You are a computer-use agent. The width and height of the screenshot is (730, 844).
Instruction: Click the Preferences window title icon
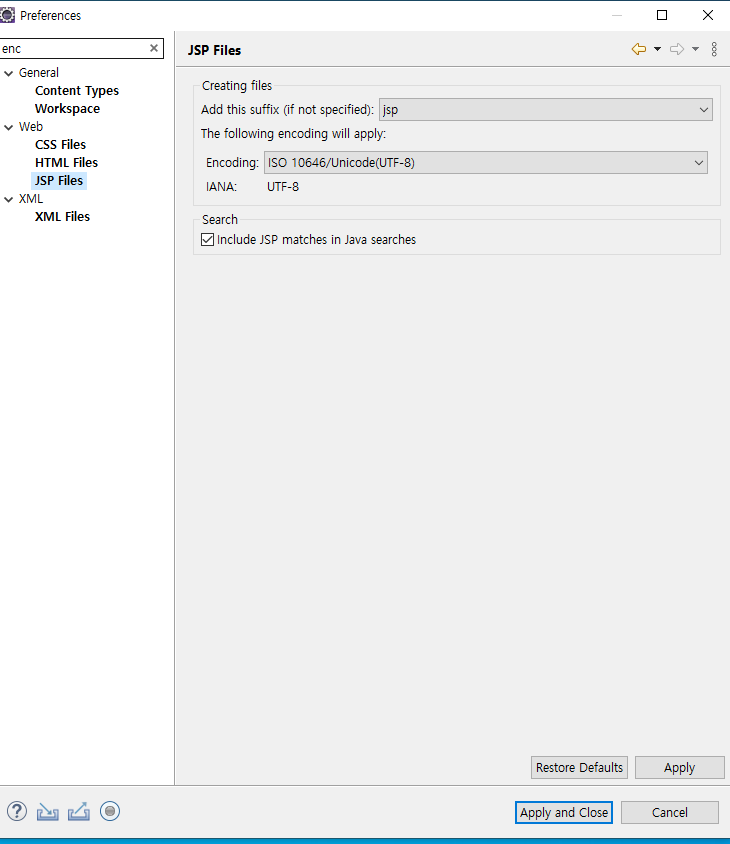7,15
